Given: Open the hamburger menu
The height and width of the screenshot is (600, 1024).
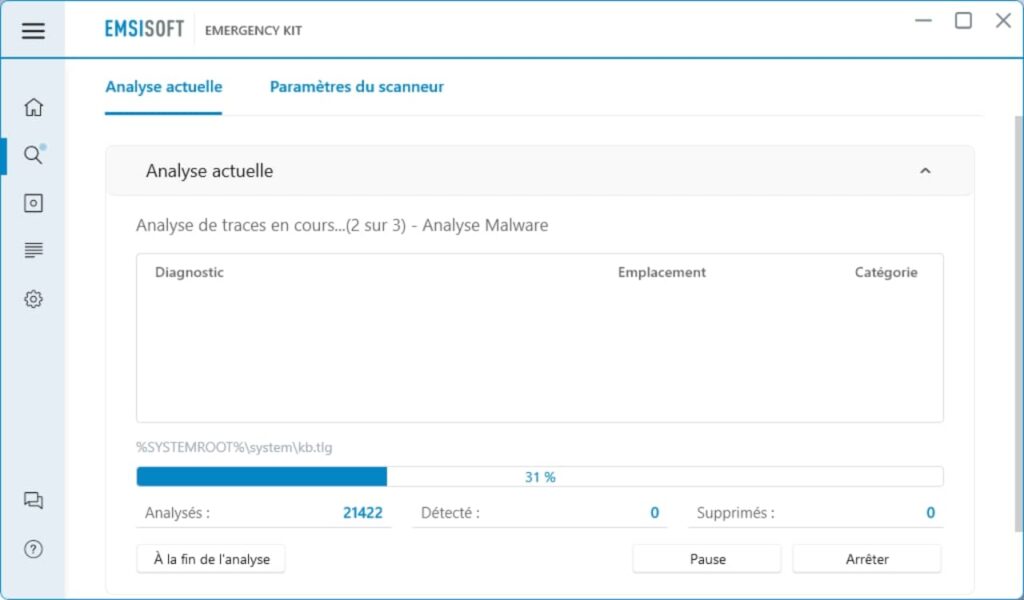Looking at the screenshot, I should (33, 30).
